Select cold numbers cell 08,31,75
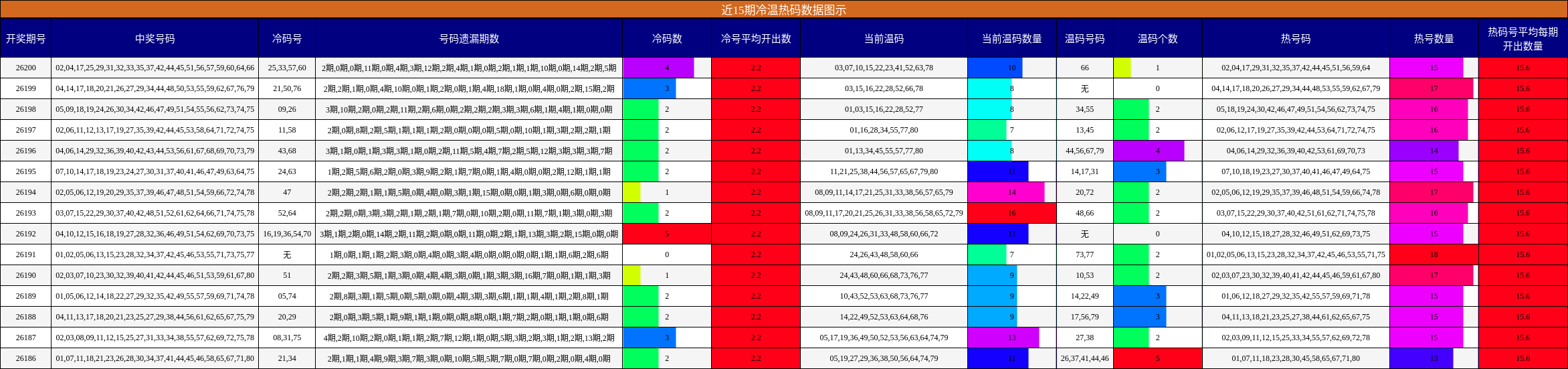 pyautogui.click(x=287, y=338)
